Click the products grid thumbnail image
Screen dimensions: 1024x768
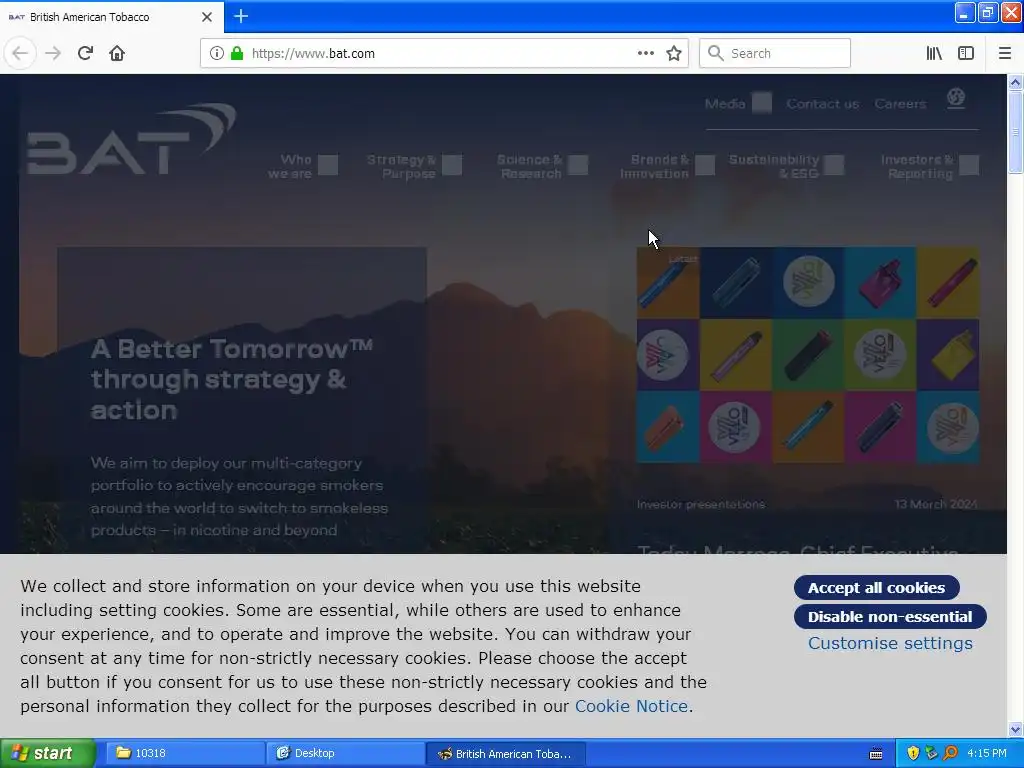pos(808,355)
